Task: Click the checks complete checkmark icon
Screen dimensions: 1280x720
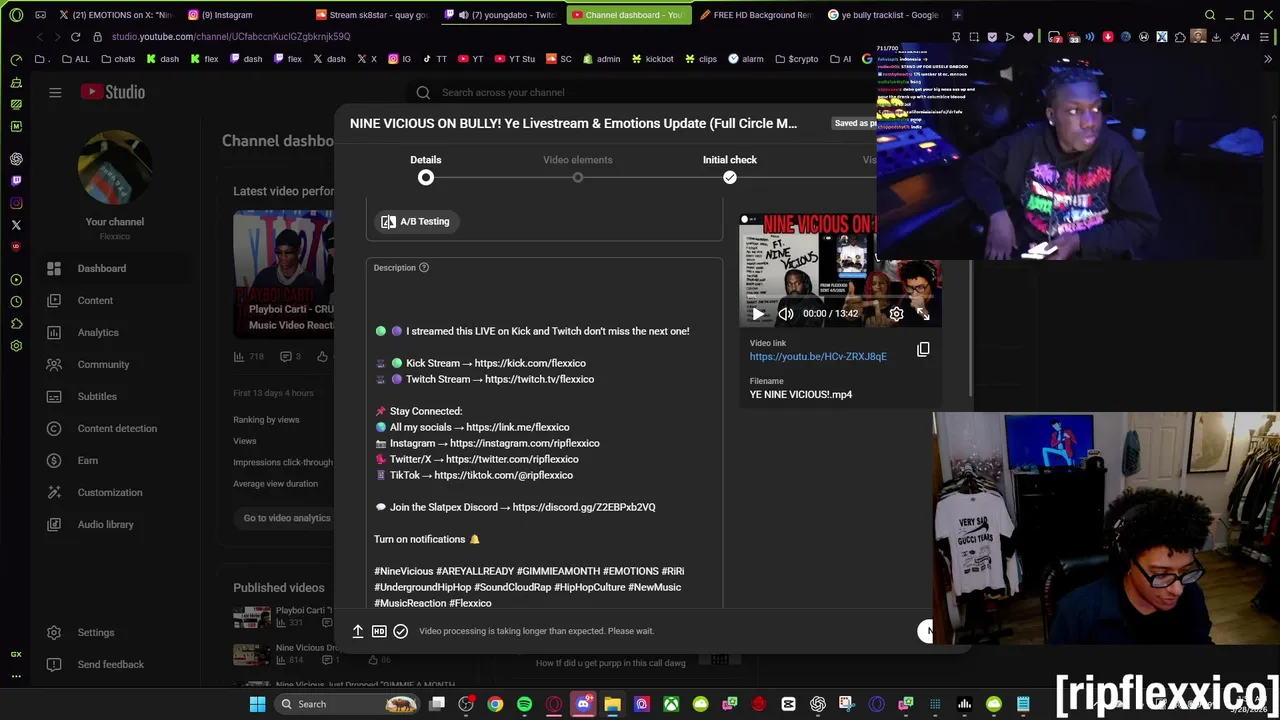Action: [x=400, y=631]
